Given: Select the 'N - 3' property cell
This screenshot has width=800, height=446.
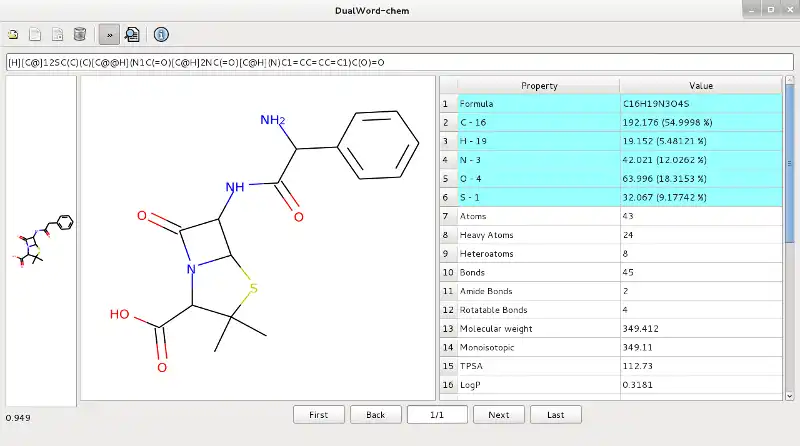Looking at the screenshot, I should coord(539,160).
